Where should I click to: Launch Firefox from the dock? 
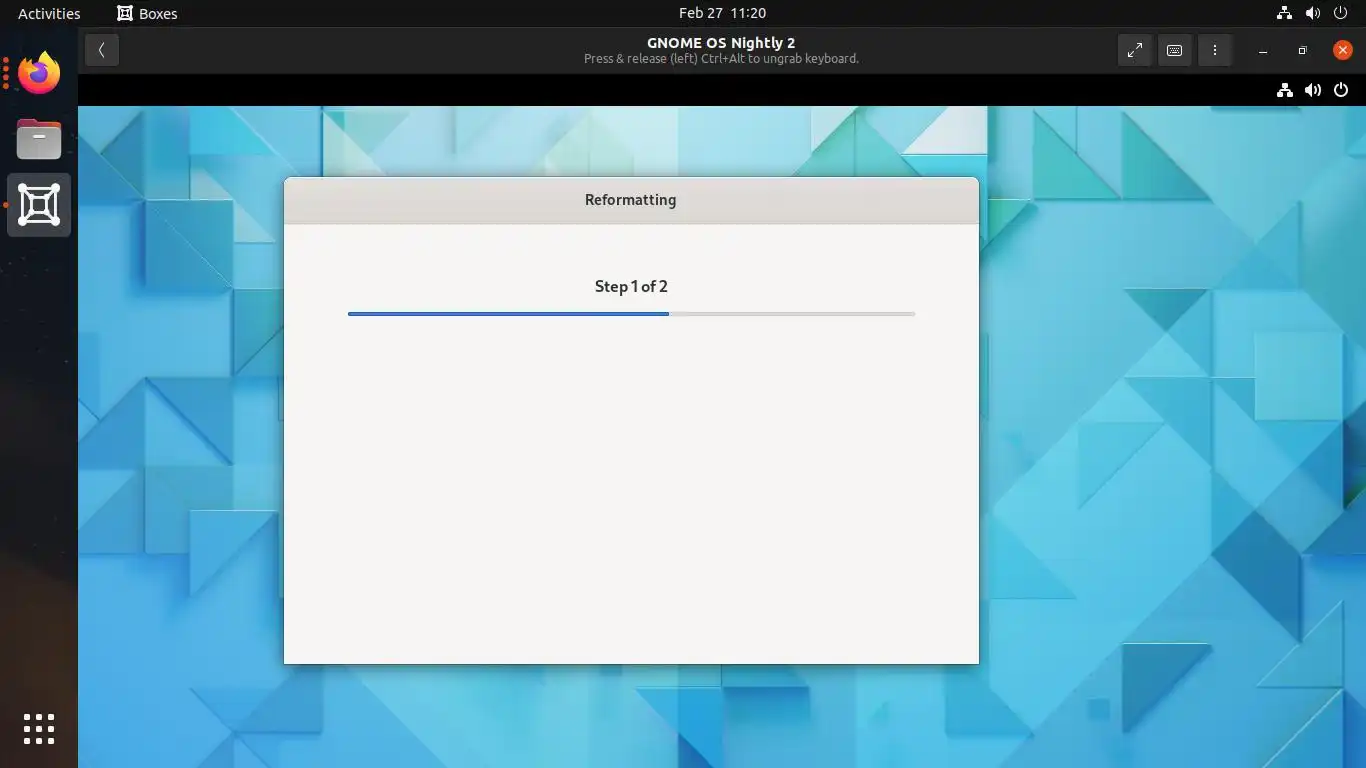pyautogui.click(x=39, y=73)
